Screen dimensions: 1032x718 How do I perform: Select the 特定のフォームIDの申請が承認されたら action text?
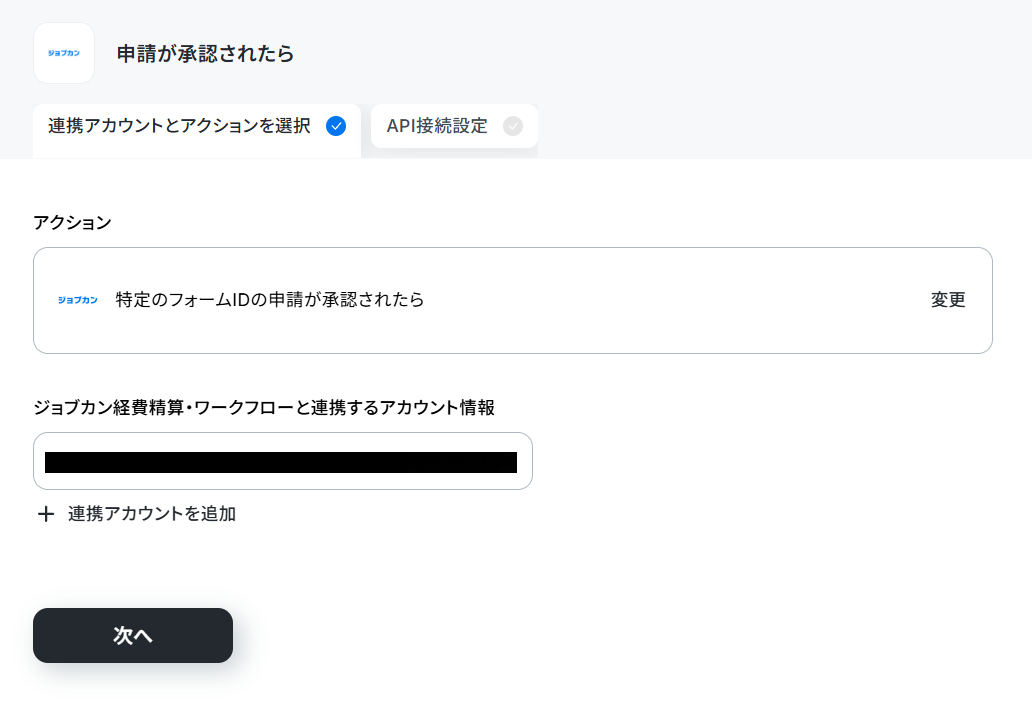270,300
